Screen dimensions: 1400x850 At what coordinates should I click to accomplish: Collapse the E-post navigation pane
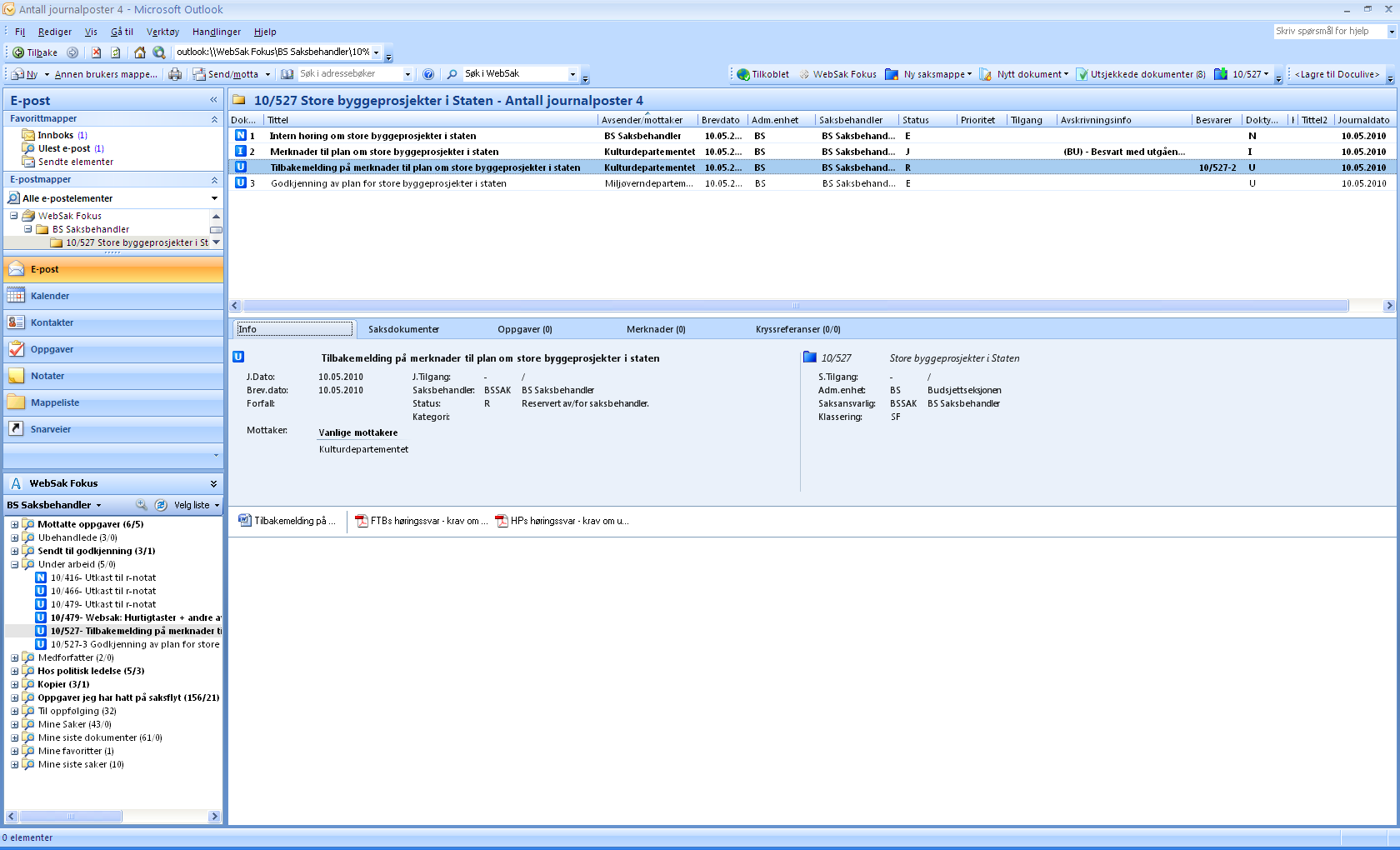pyautogui.click(x=213, y=100)
